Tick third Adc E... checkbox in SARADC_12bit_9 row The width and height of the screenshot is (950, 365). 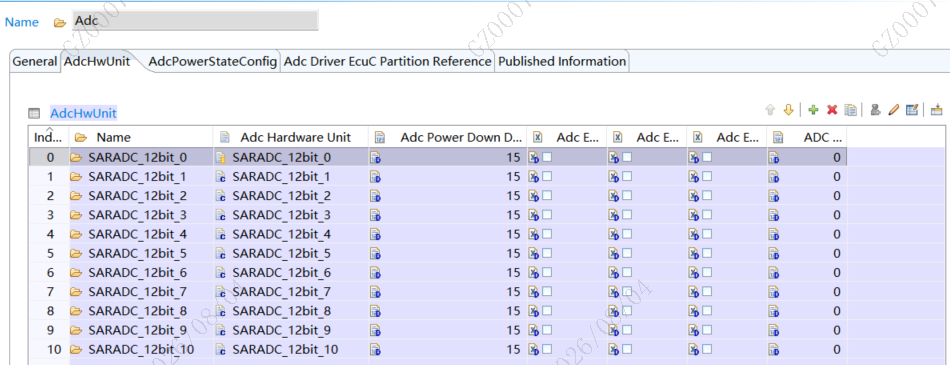(x=707, y=331)
